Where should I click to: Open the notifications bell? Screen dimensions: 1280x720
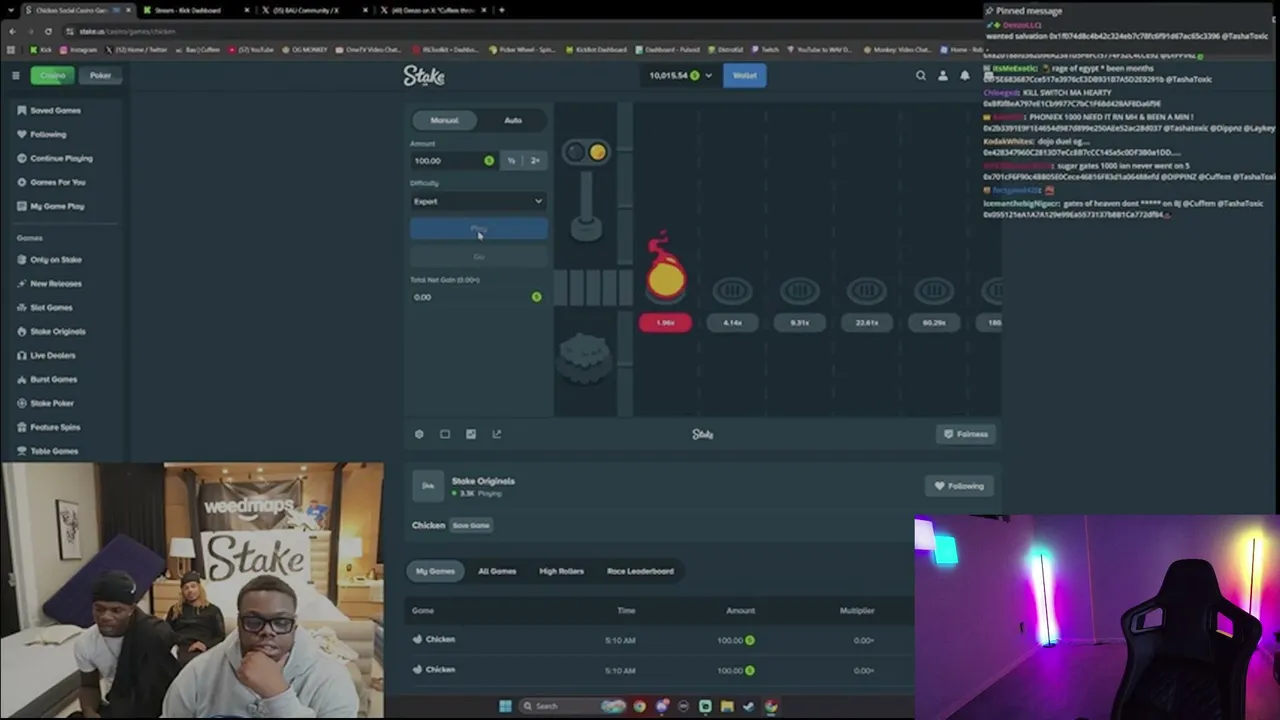(x=965, y=75)
